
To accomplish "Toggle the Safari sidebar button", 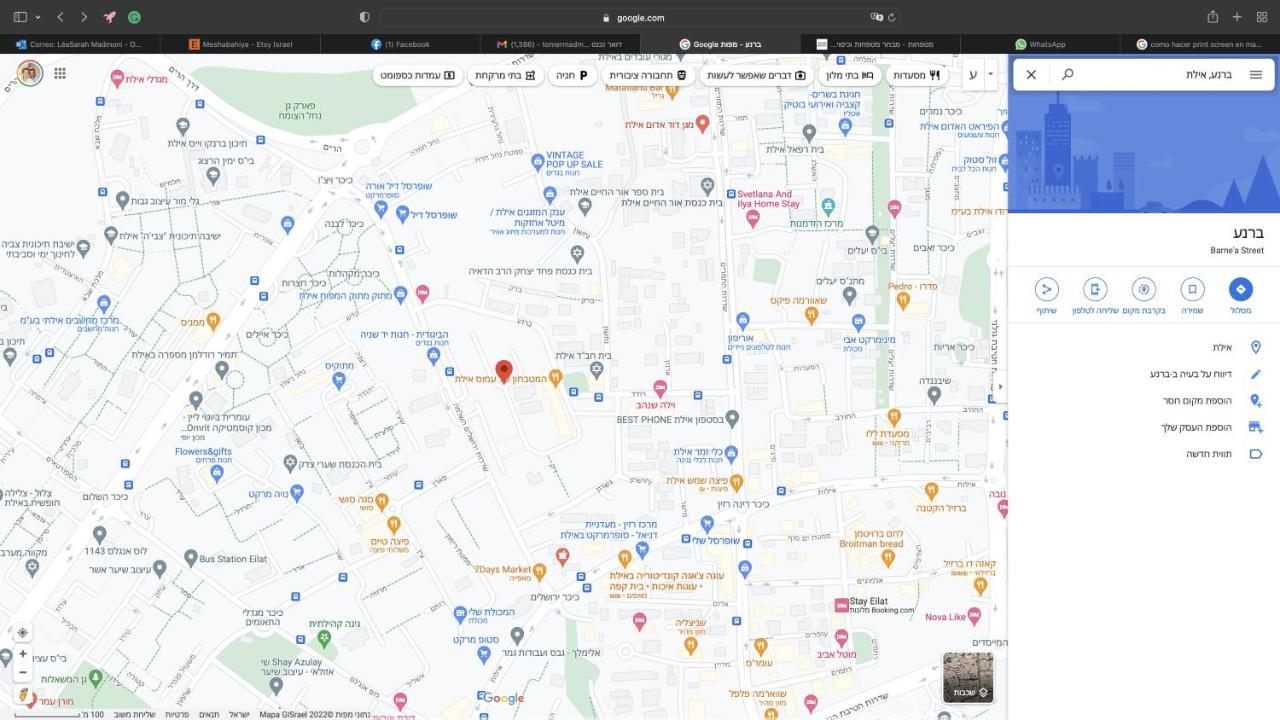I will click(21, 17).
